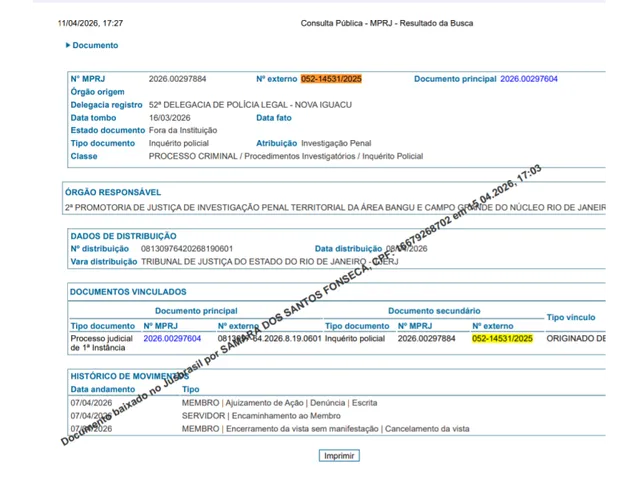Select Tipo documento value Inquérito policial at top
This screenshot has height=480, width=640.
click(x=179, y=143)
